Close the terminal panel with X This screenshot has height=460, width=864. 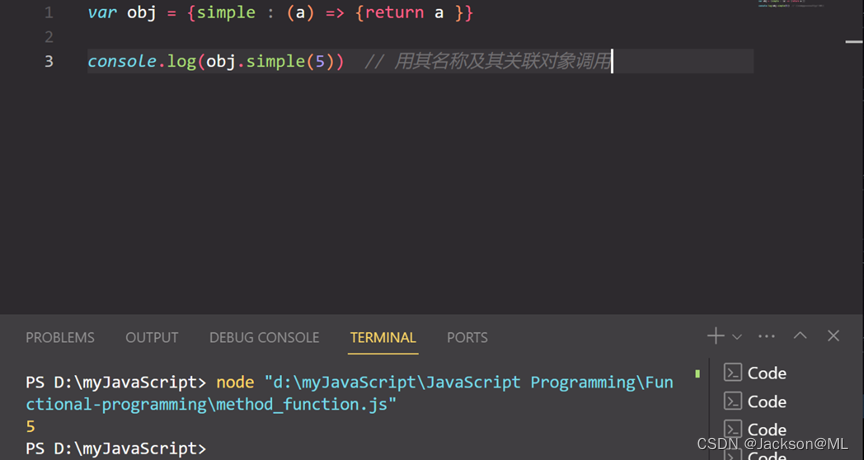(x=833, y=337)
